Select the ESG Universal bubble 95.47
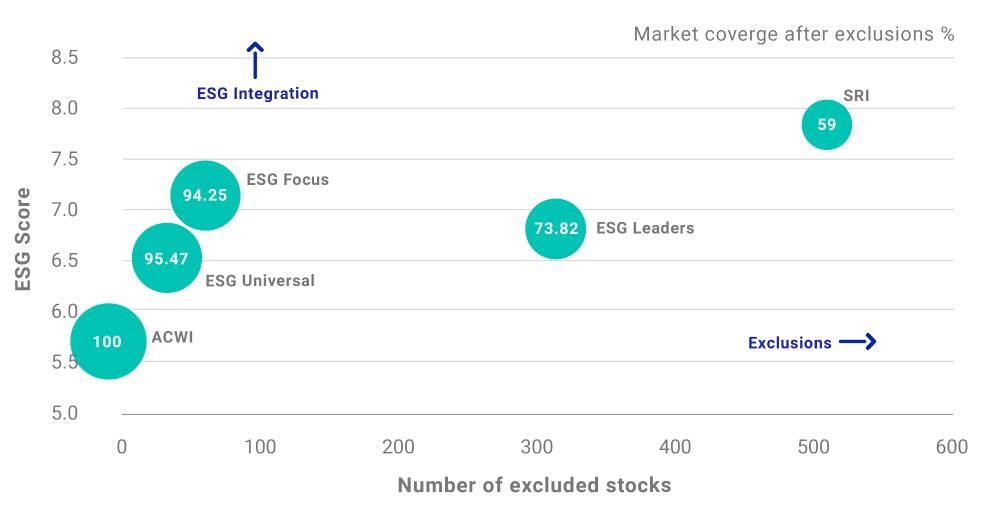Screen dimensions: 1000x517 point(166,258)
